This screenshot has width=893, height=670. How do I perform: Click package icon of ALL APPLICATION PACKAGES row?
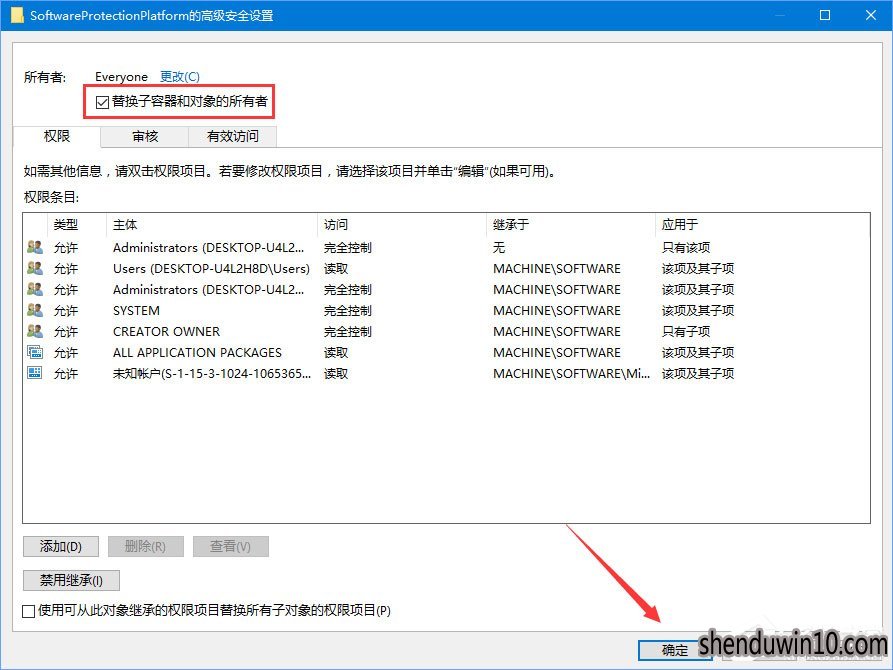click(x=35, y=353)
